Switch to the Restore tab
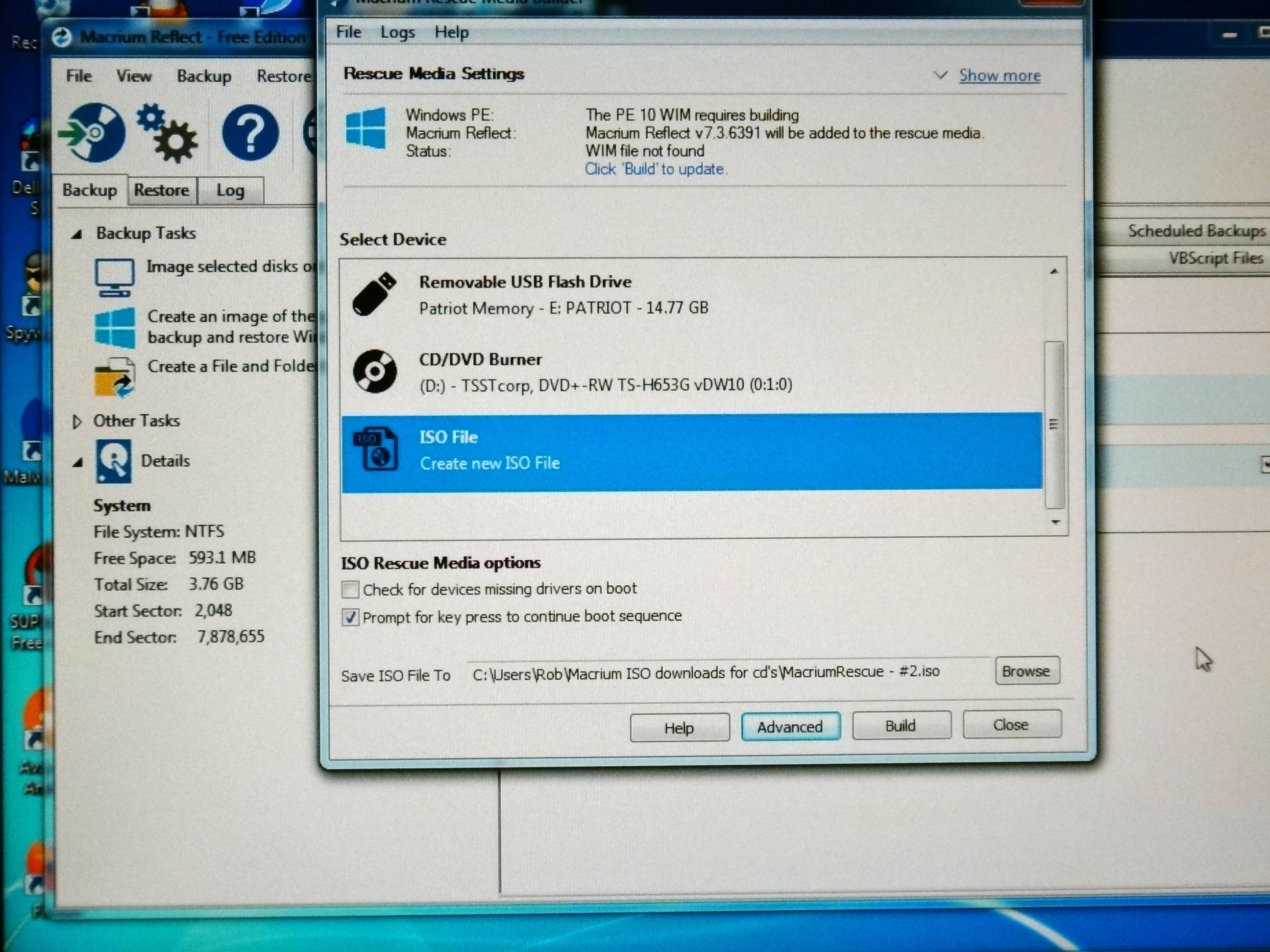 [162, 190]
